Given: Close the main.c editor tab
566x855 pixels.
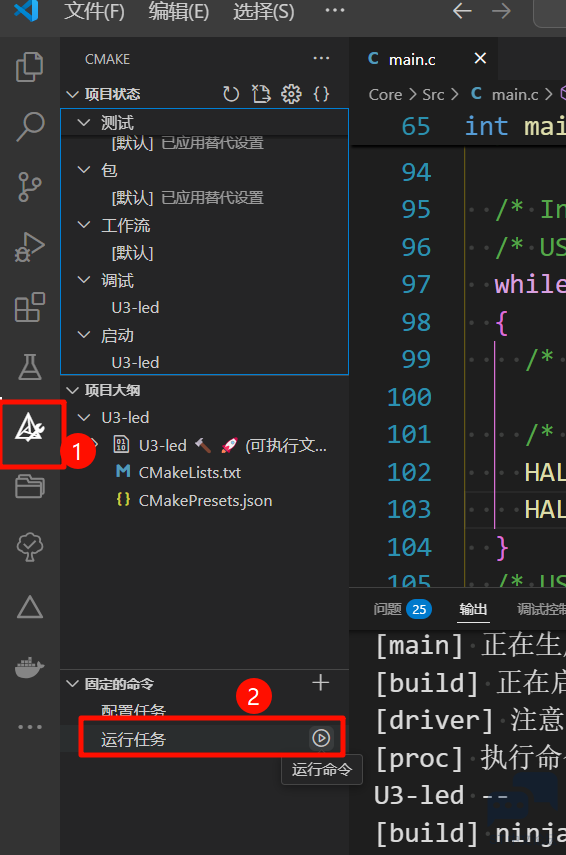Looking at the screenshot, I should 480,58.
